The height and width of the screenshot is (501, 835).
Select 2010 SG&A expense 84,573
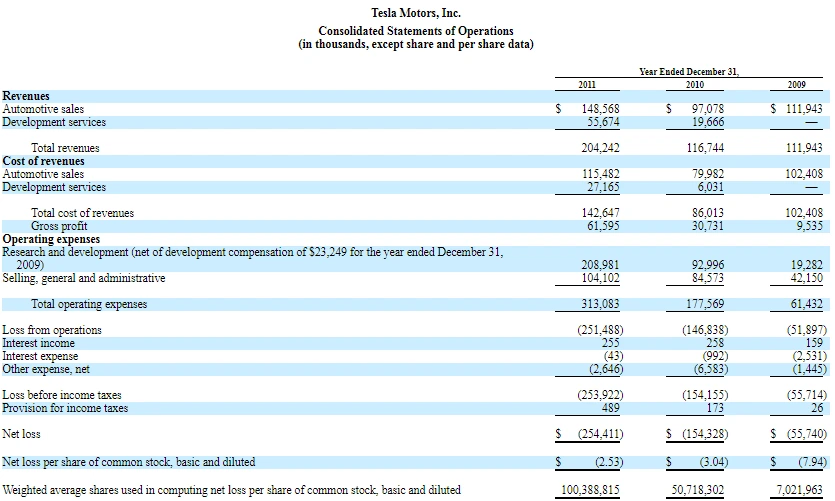coord(708,278)
